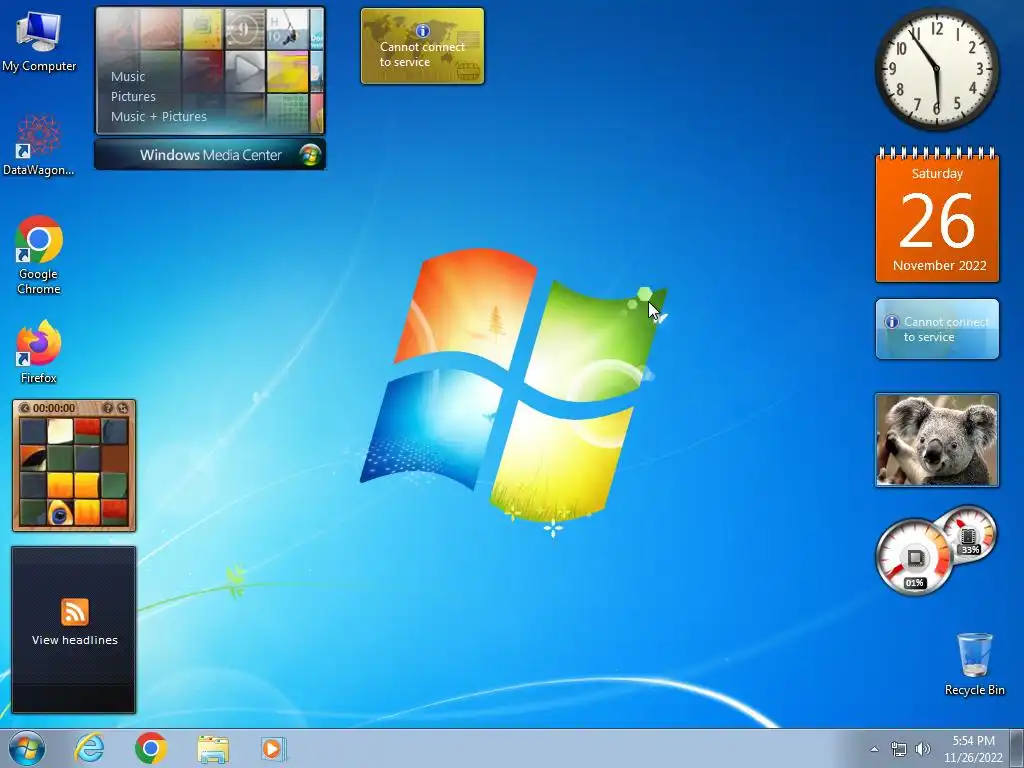
Task: Open Chrome from the taskbar
Action: point(151,748)
